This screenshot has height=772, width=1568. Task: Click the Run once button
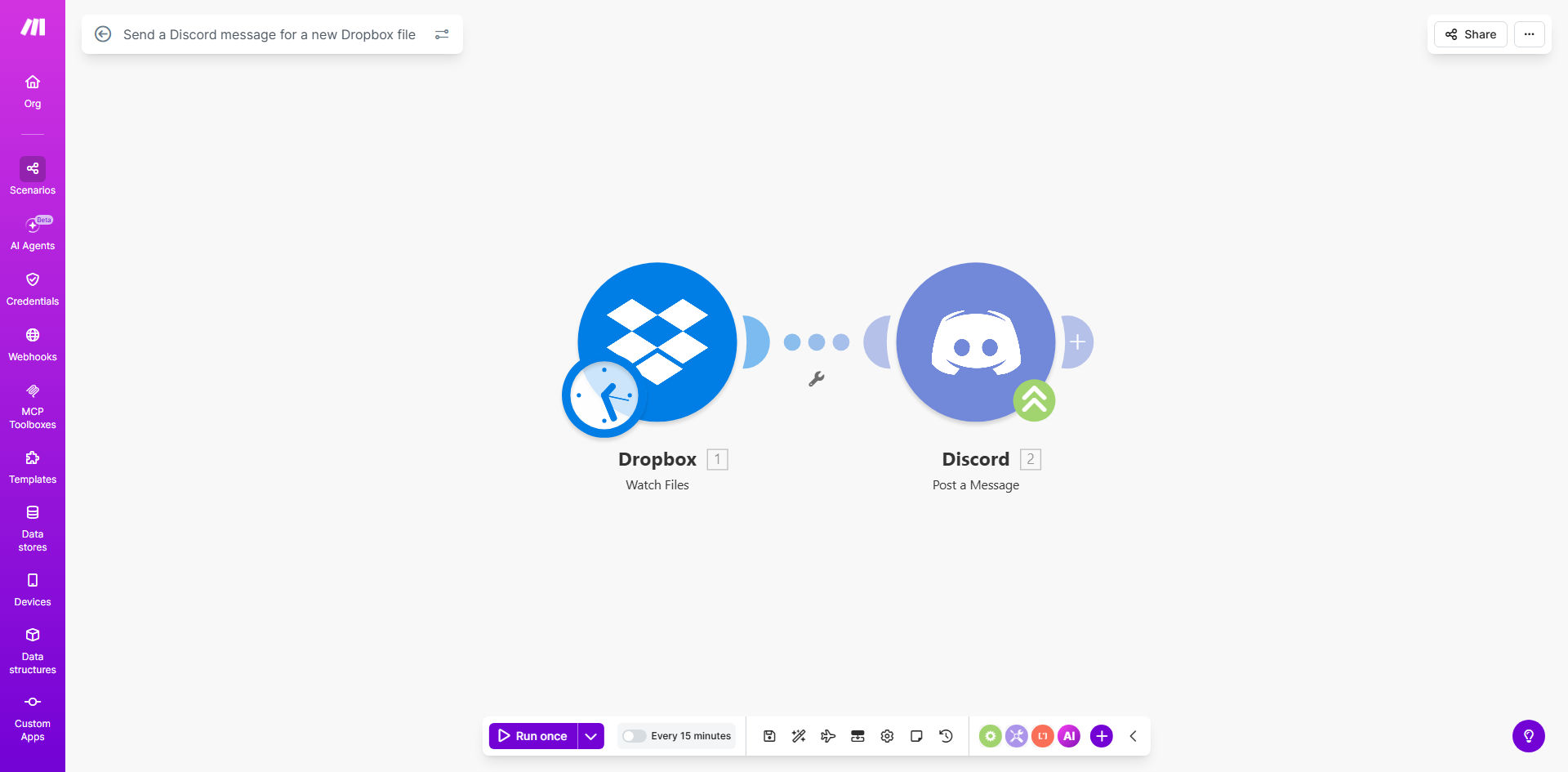tap(533, 736)
